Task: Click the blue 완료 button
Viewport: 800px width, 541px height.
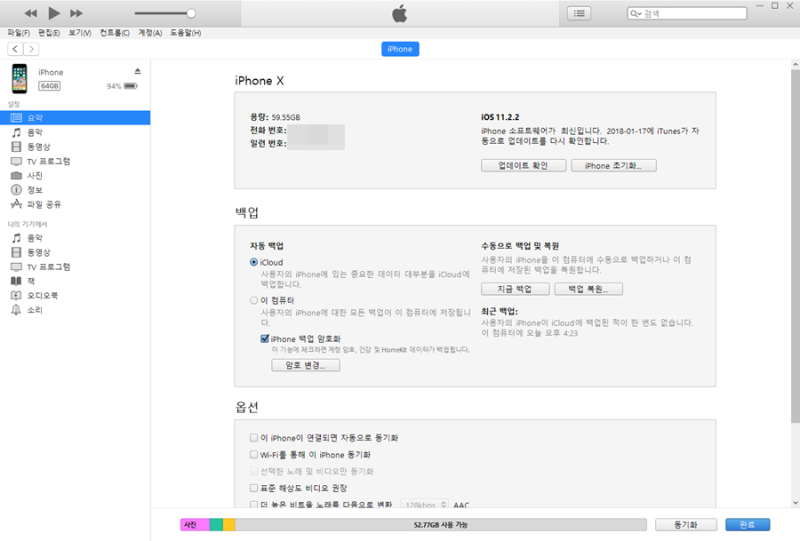Action: coord(747,525)
